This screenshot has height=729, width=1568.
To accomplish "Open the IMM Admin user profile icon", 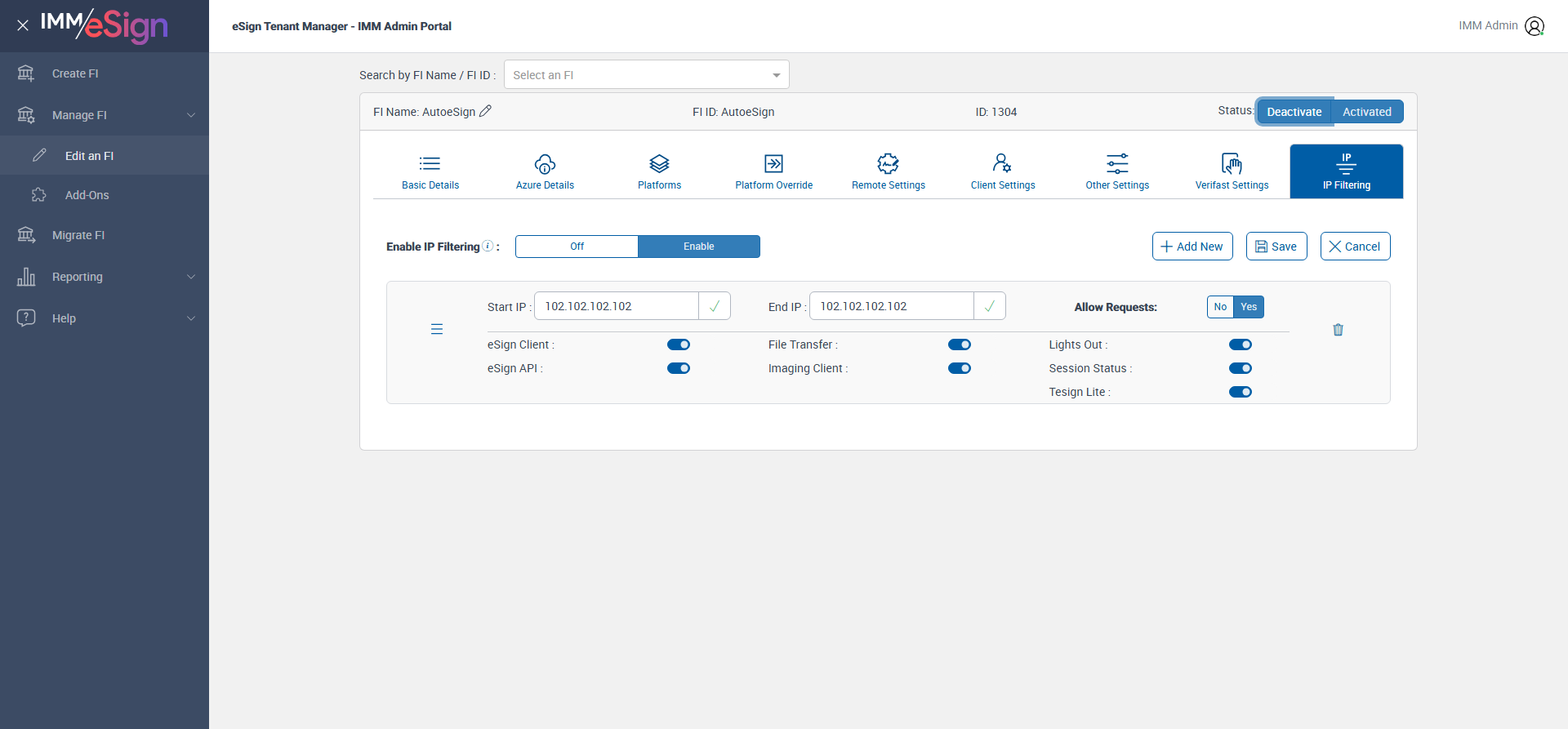I will (1535, 26).
